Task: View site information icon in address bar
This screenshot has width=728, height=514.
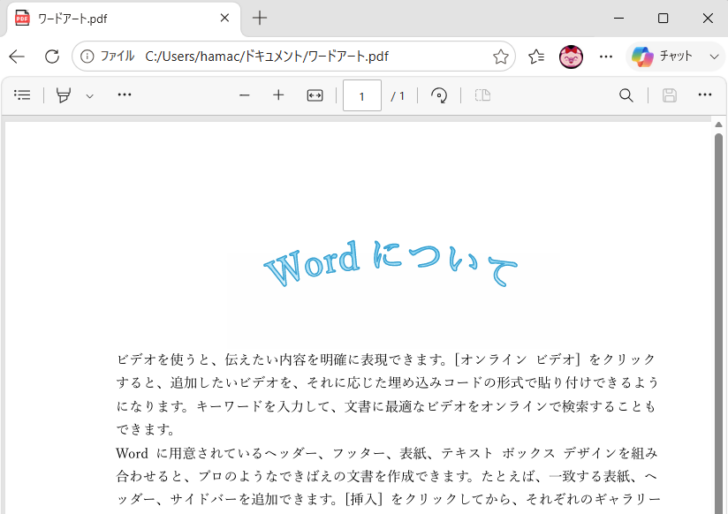Action: coord(87,57)
